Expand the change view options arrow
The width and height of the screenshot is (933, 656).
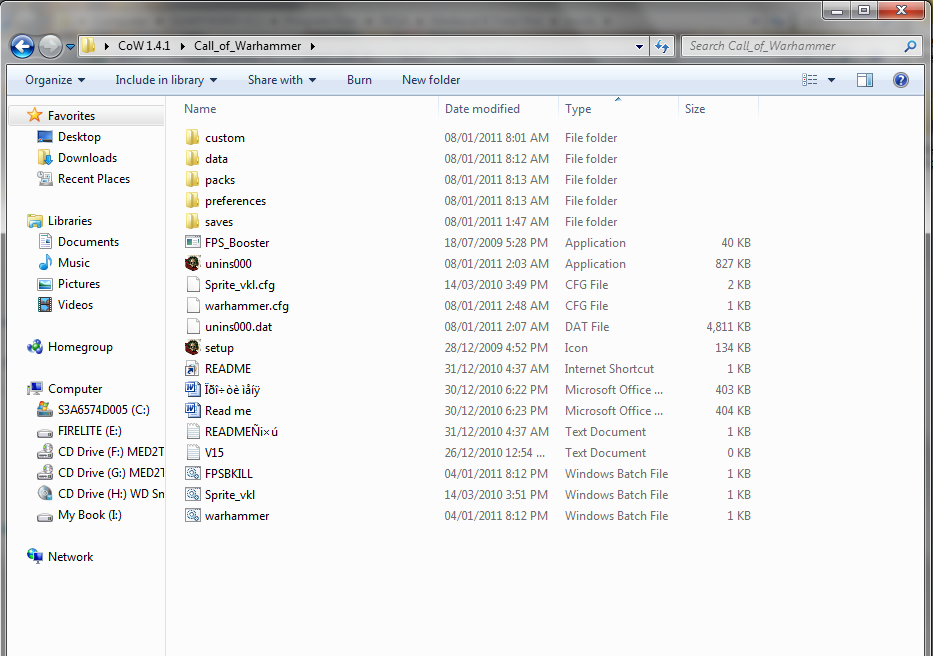[832, 80]
